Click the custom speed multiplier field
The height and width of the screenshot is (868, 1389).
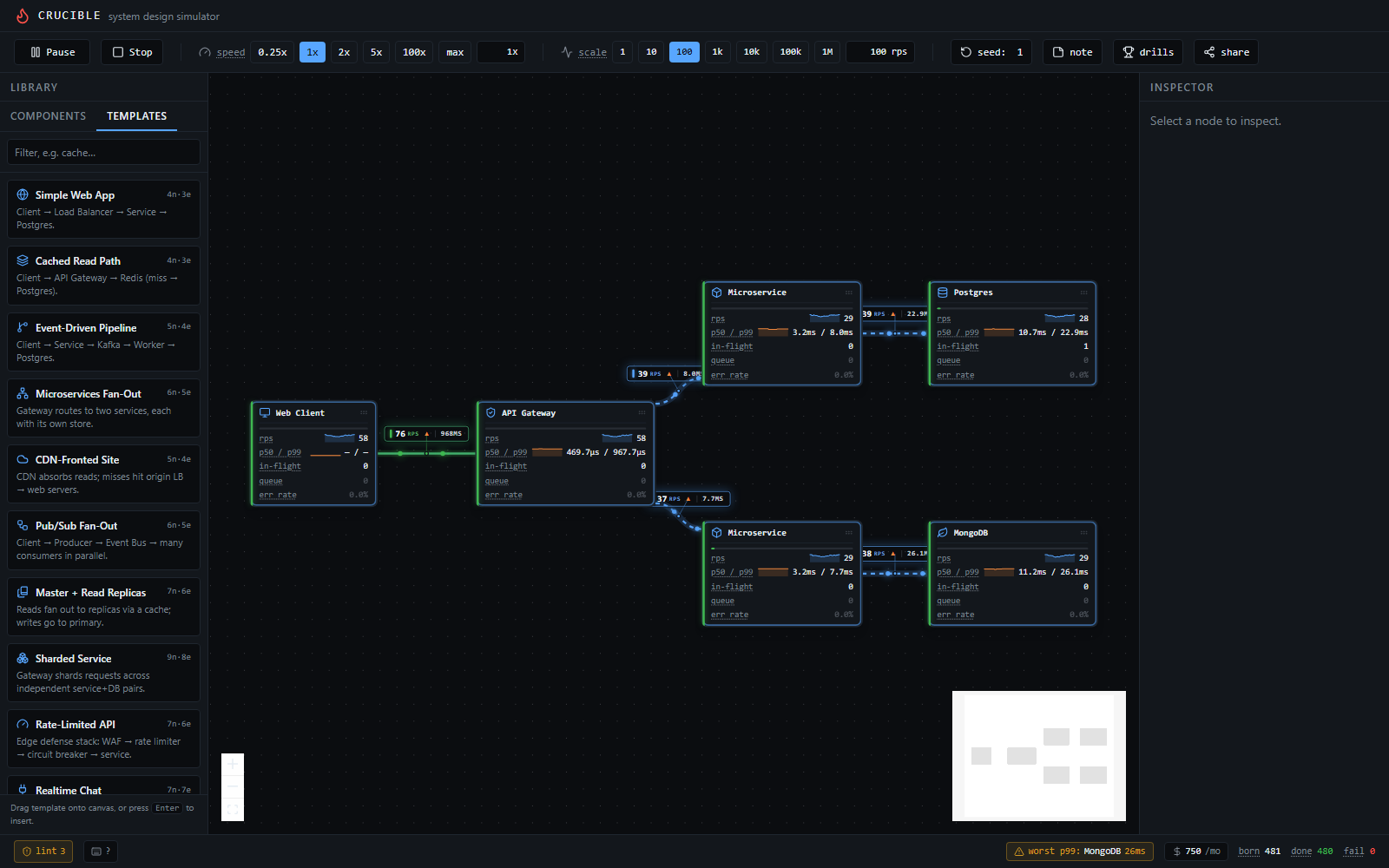tap(501, 52)
